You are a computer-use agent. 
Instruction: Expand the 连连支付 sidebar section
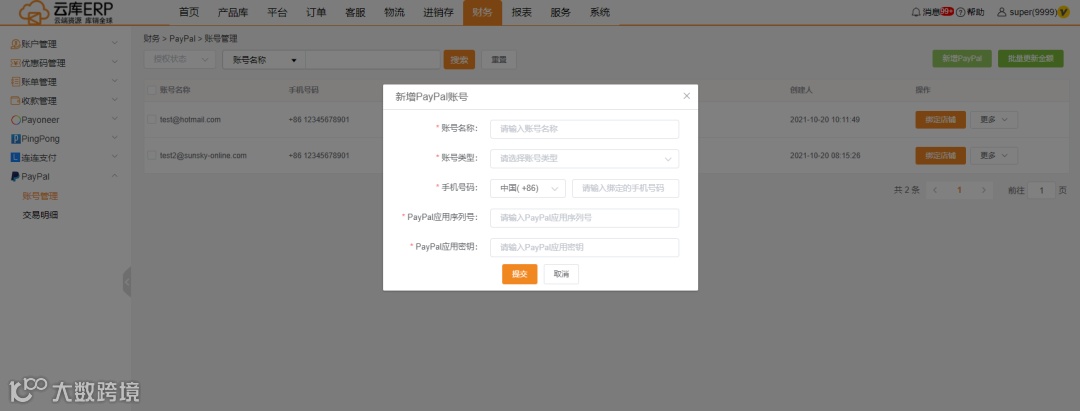point(115,157)
